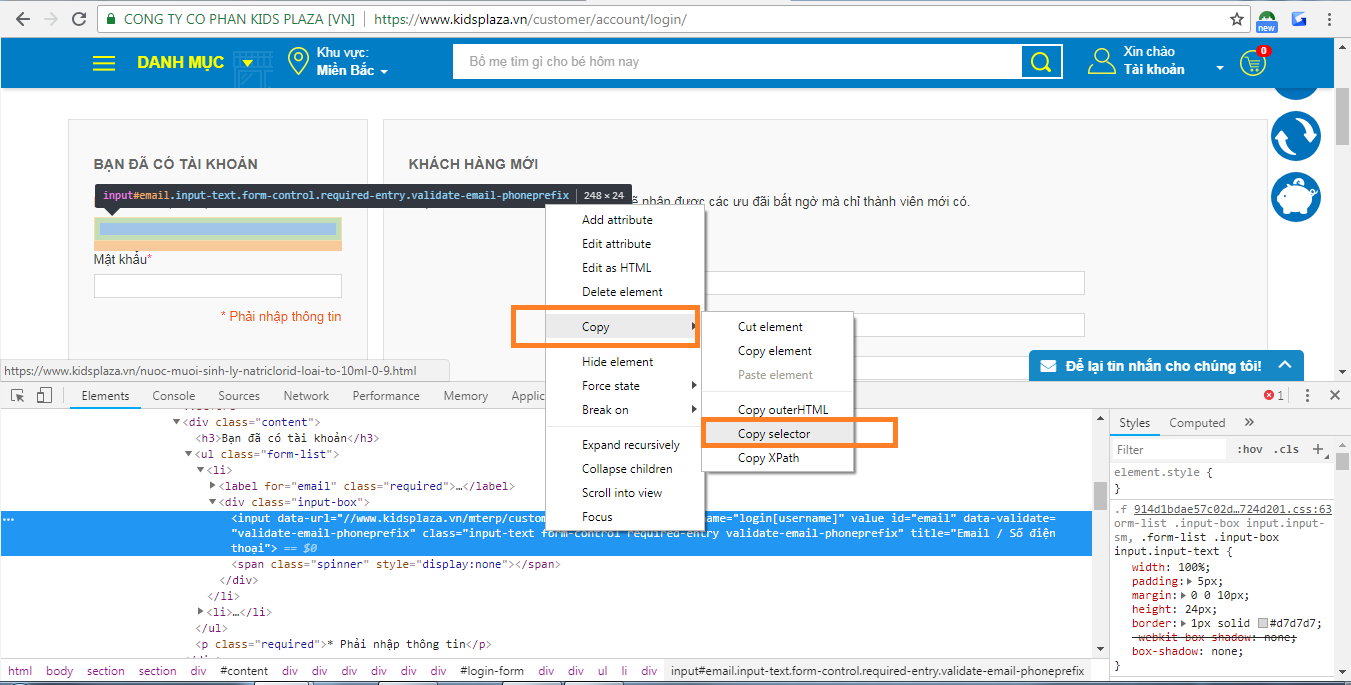Click the hamburger menu beside DANH MỤC
The height and width of the screenshot is (685, 1351).
pyautogui.click(x=103, y=62)
